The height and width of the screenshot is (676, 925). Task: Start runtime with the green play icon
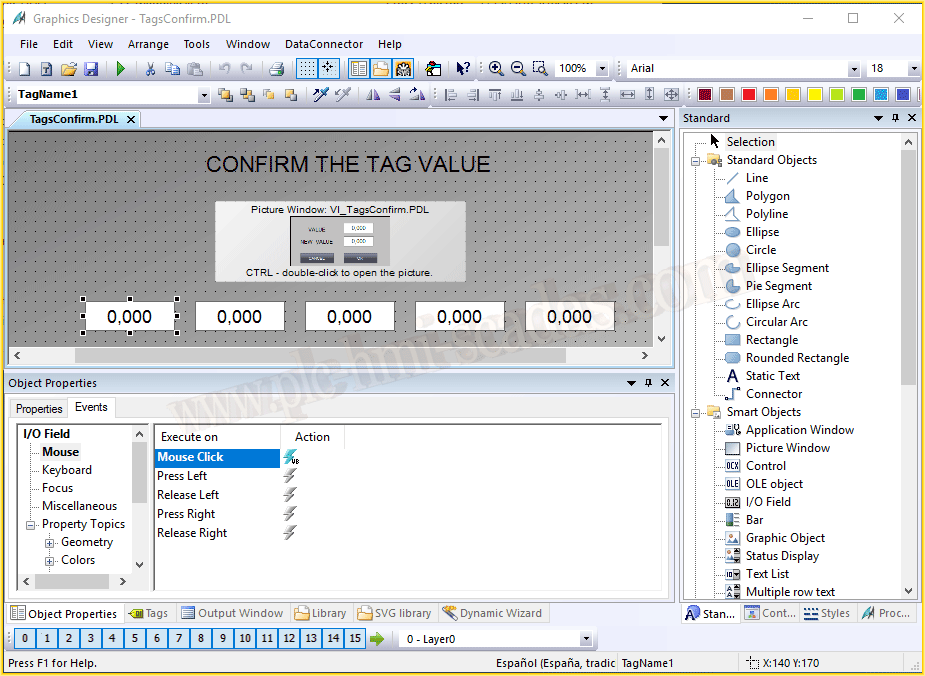point(121,69)
